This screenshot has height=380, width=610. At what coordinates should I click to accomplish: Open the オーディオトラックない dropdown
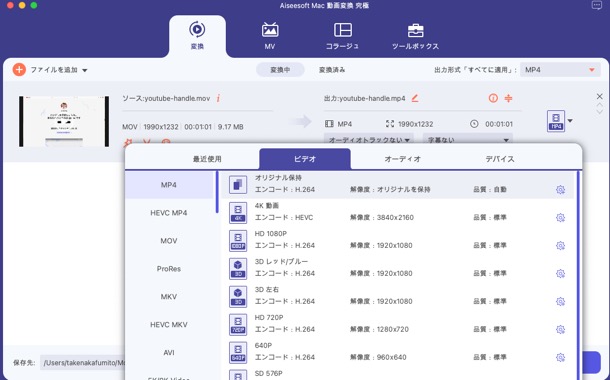tap(368, 140)
